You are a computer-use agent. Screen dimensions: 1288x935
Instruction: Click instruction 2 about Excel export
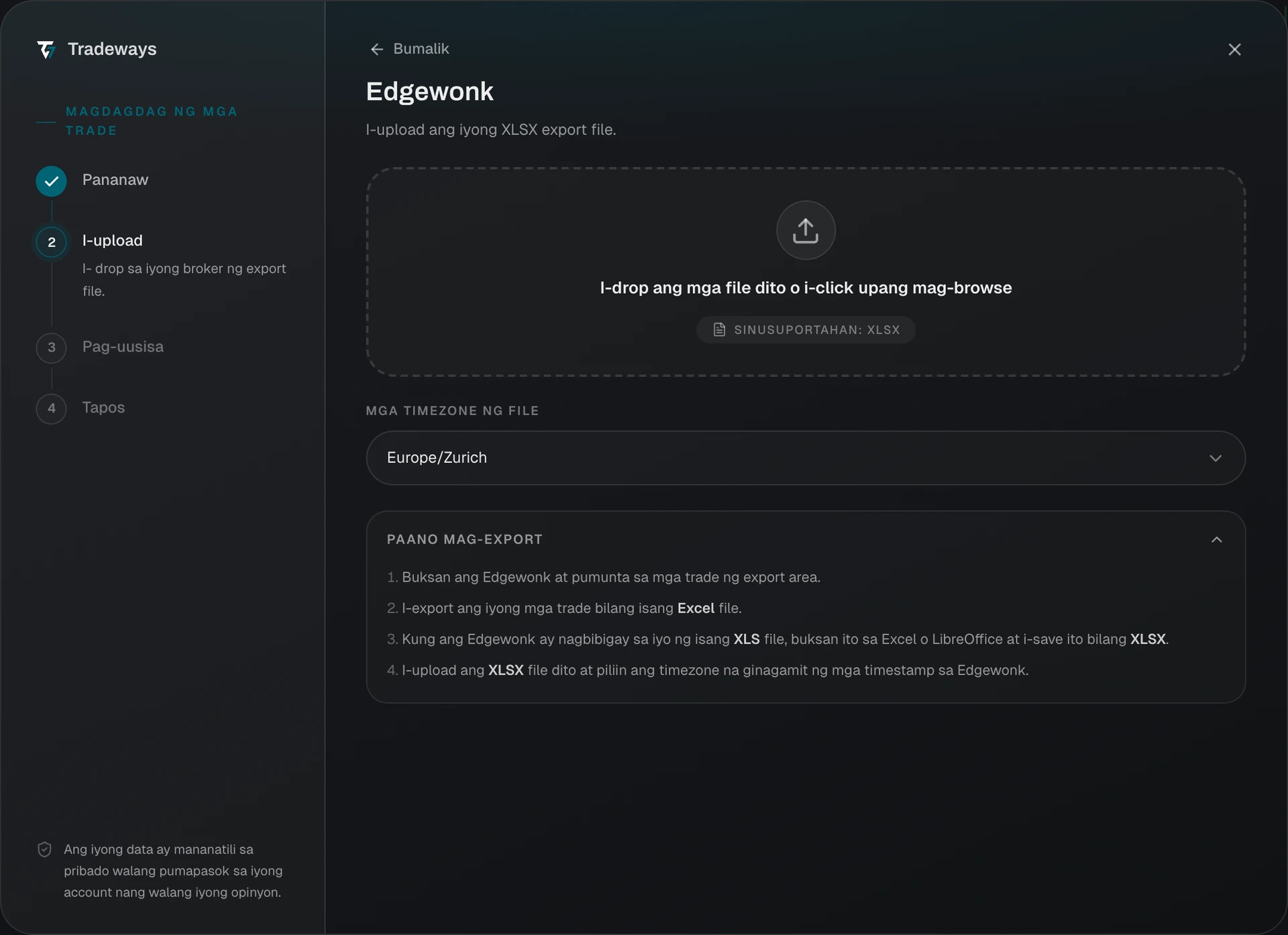tap(564, 608)
